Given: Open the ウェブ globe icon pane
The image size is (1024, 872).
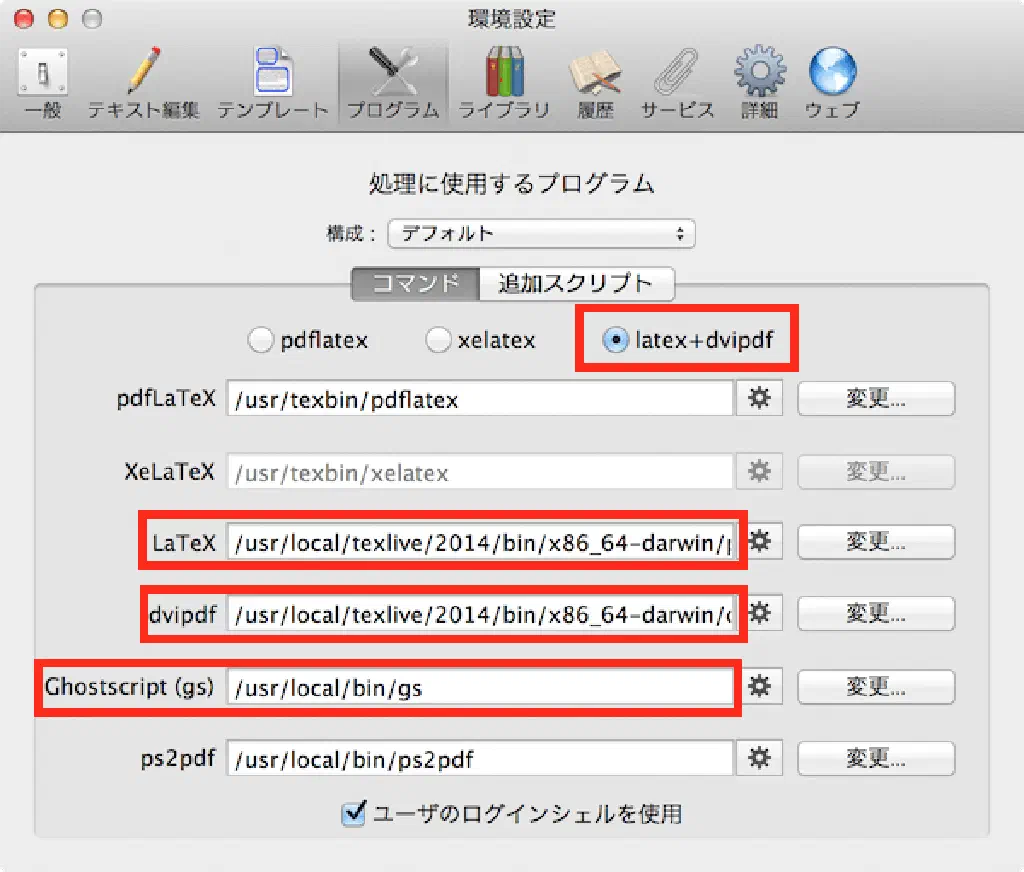Looking at the screenshot, I should click(x=832, y=84).
